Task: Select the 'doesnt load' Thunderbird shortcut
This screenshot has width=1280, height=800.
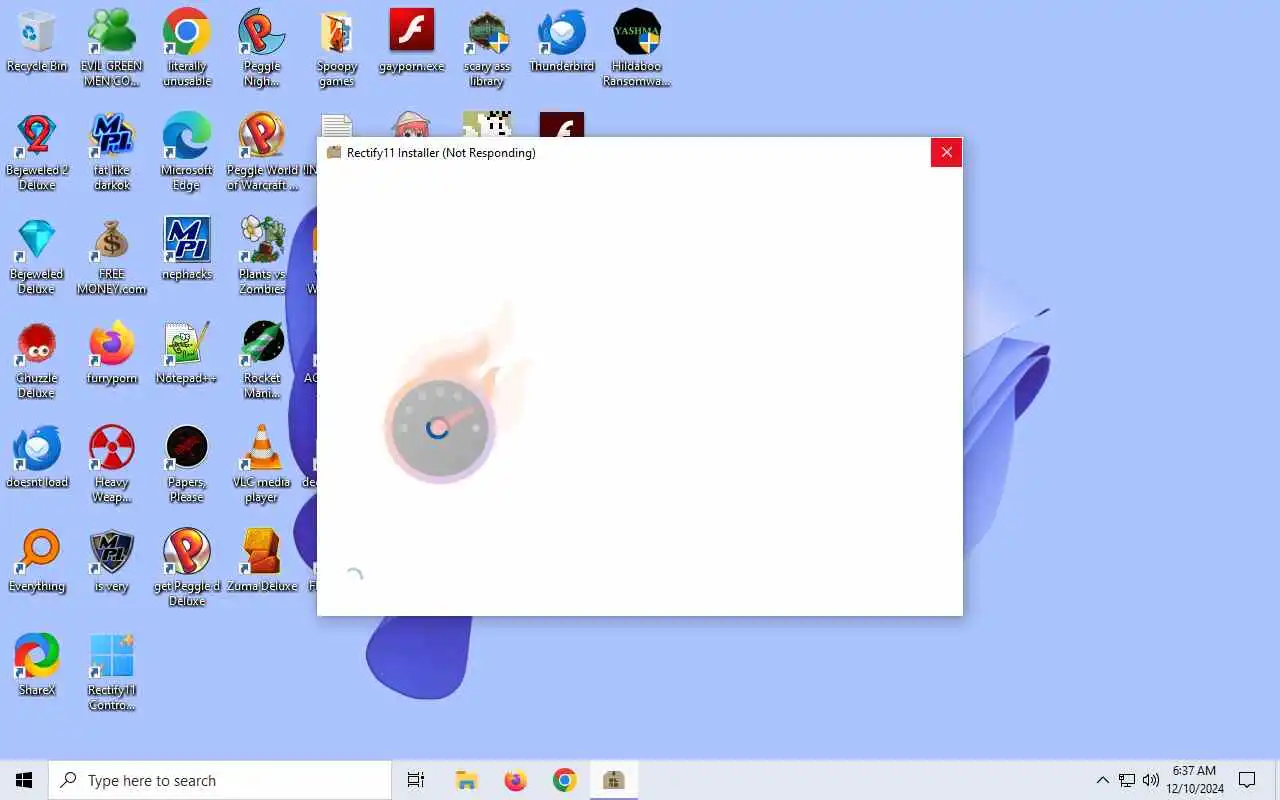Action: pos(37,457)
